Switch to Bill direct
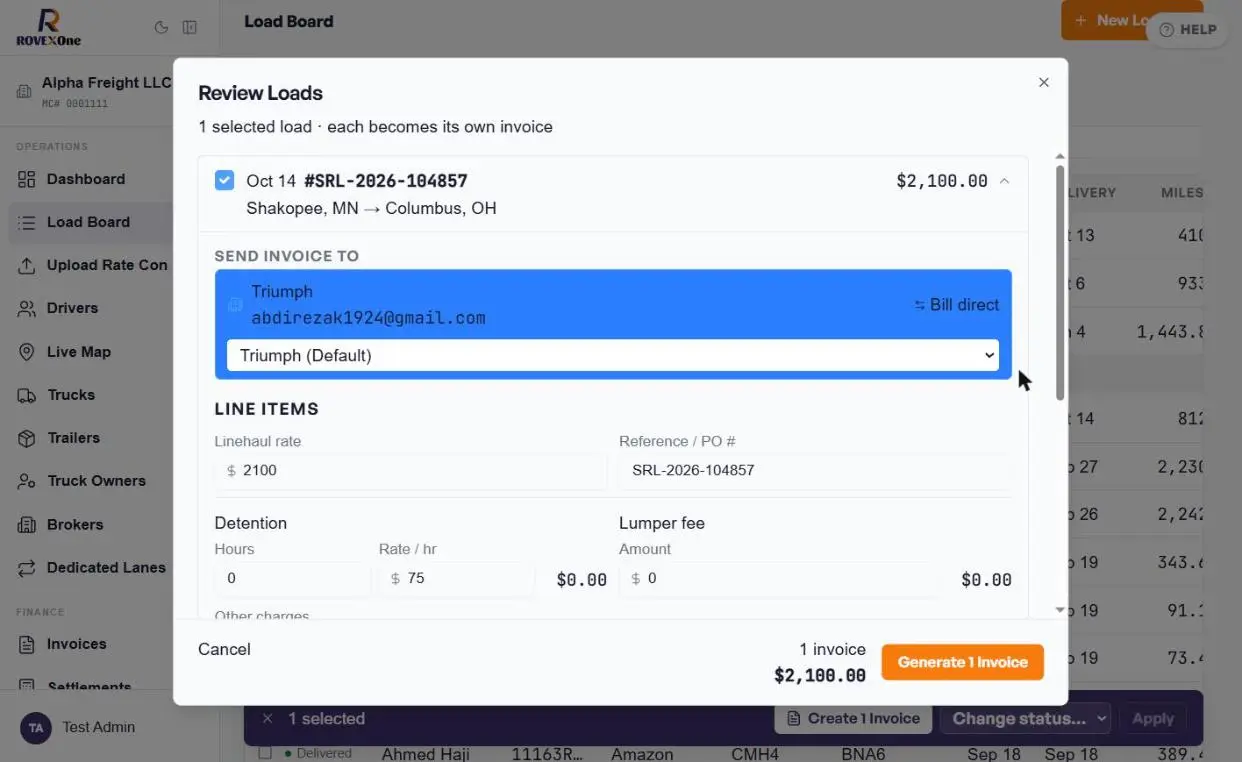 coord(956,305)
